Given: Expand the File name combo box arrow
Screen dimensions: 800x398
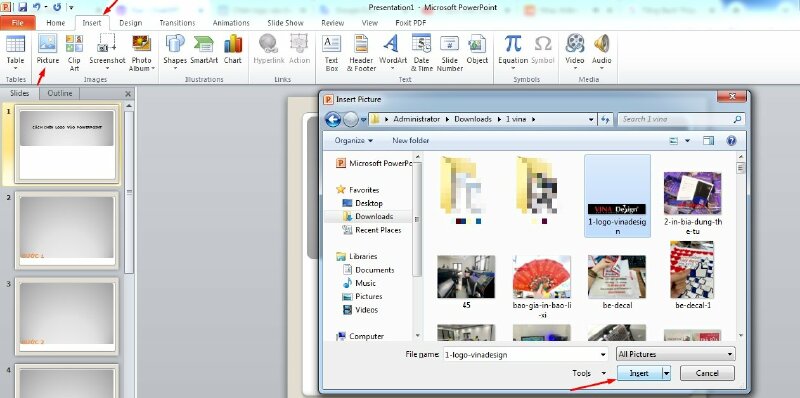Looking at the screenshot, I should [604, 354].
